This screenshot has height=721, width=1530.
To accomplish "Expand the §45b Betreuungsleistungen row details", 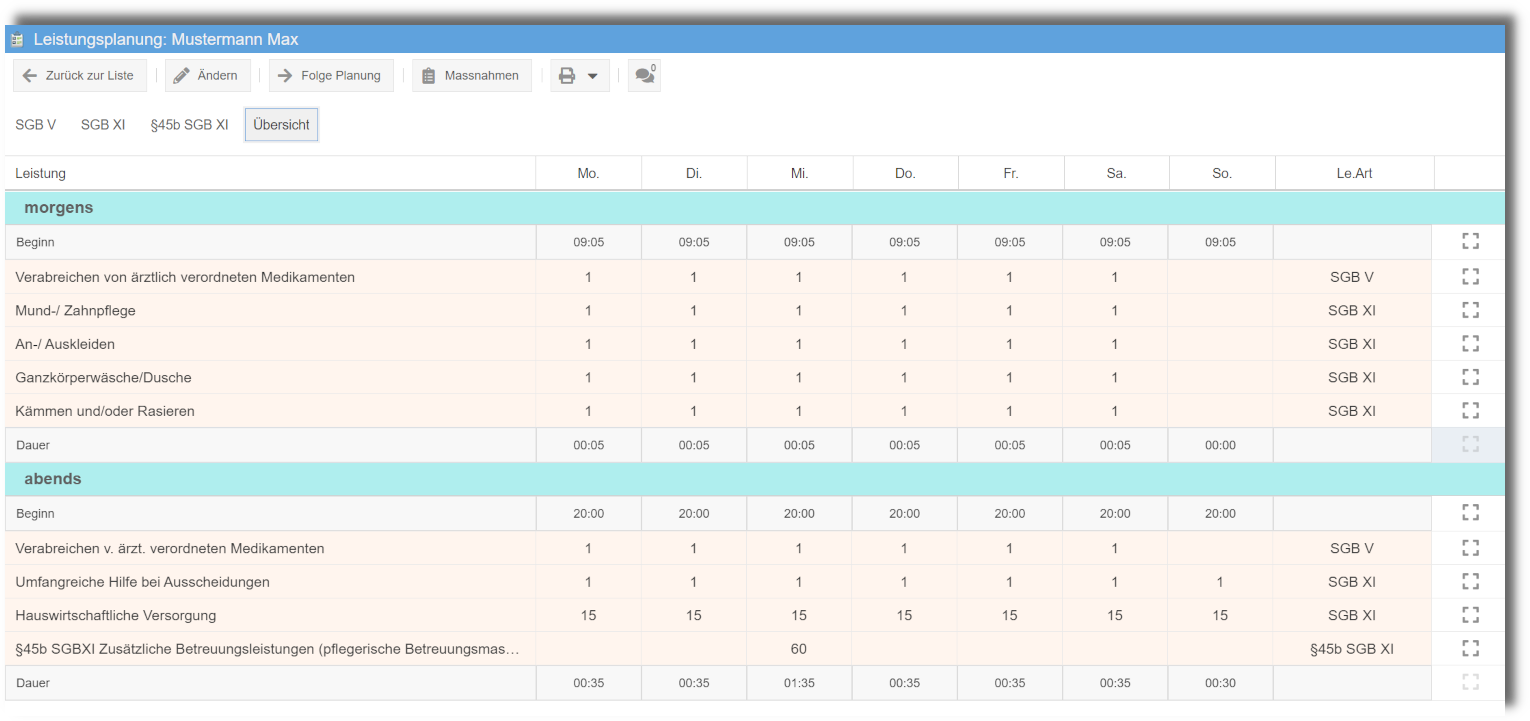I will (x=1469, y=648).
